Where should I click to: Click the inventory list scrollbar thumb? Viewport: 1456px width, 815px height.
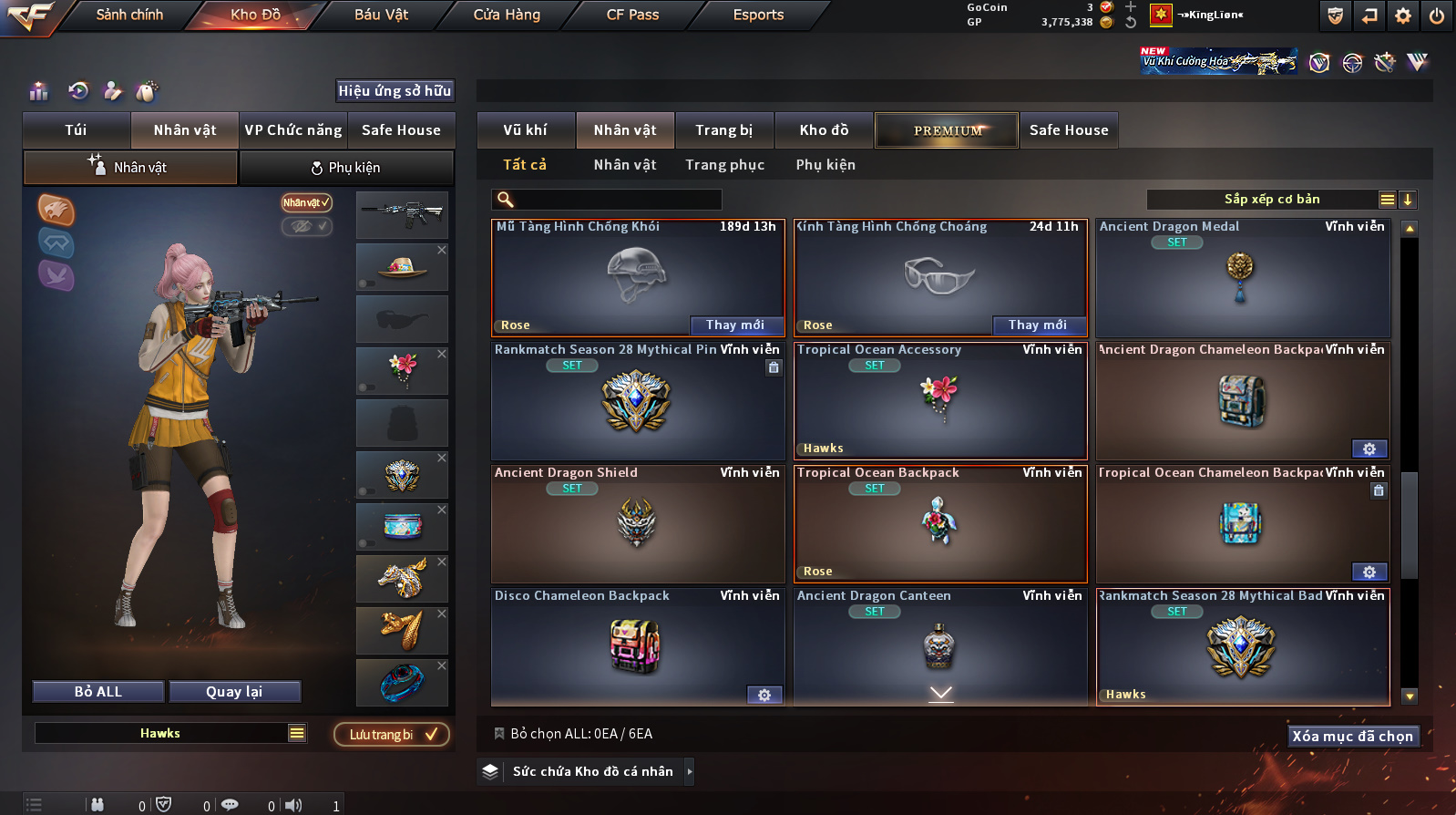[x=1410, y=525]
